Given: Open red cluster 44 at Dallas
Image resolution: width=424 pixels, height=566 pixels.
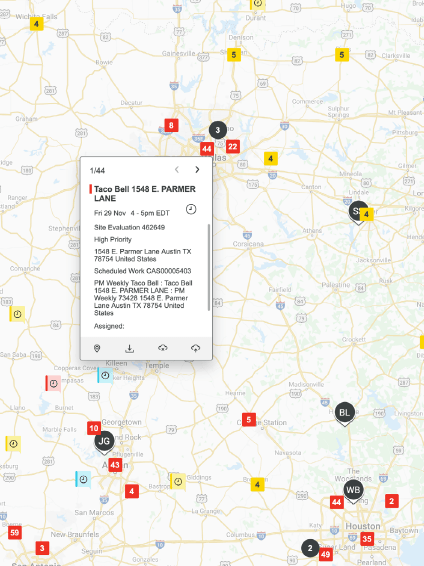Looking at the screenshot, I should click(x=207, y=149).
